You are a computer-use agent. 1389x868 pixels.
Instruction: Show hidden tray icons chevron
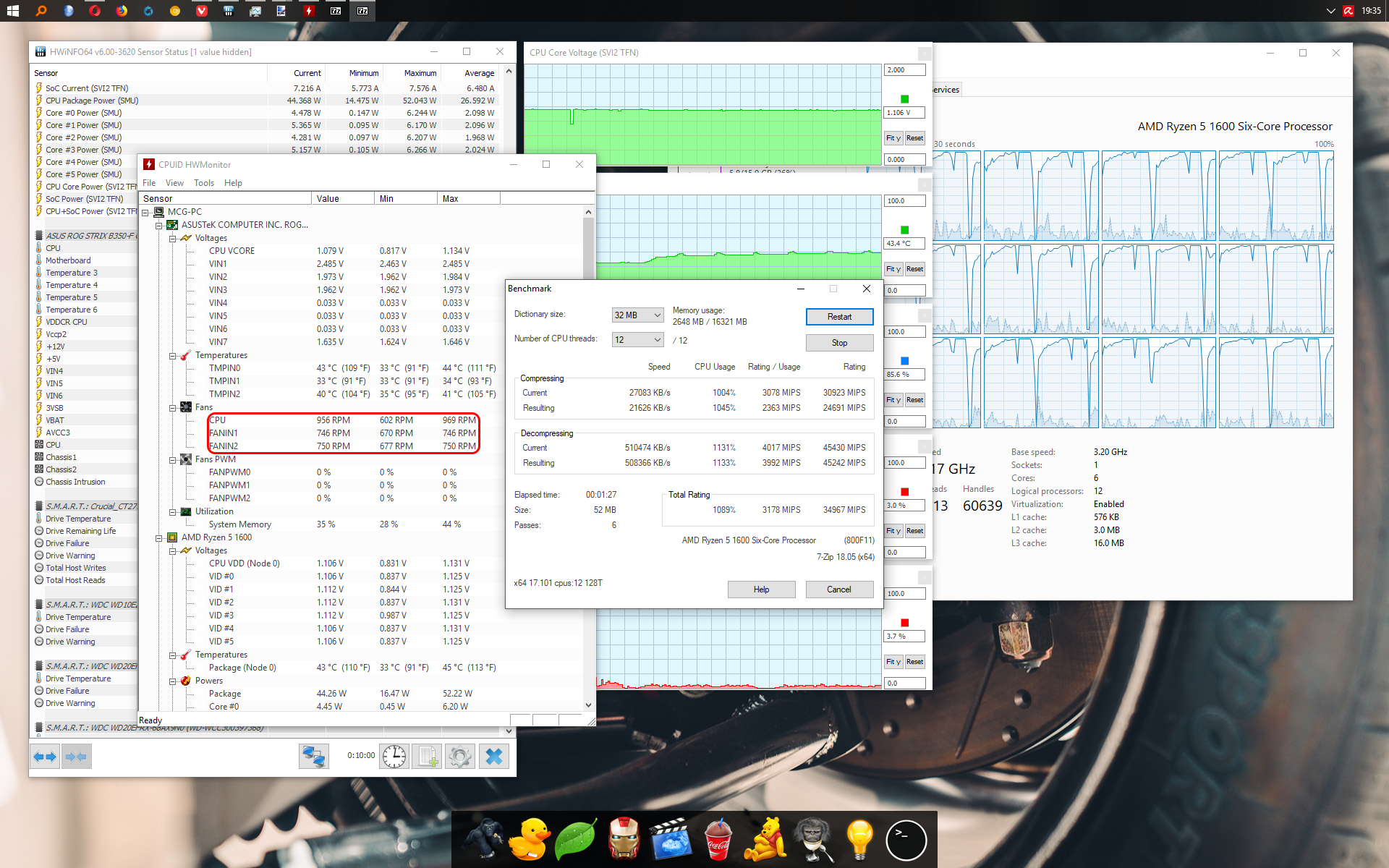pyautogui.click(x=1330, y=10)
